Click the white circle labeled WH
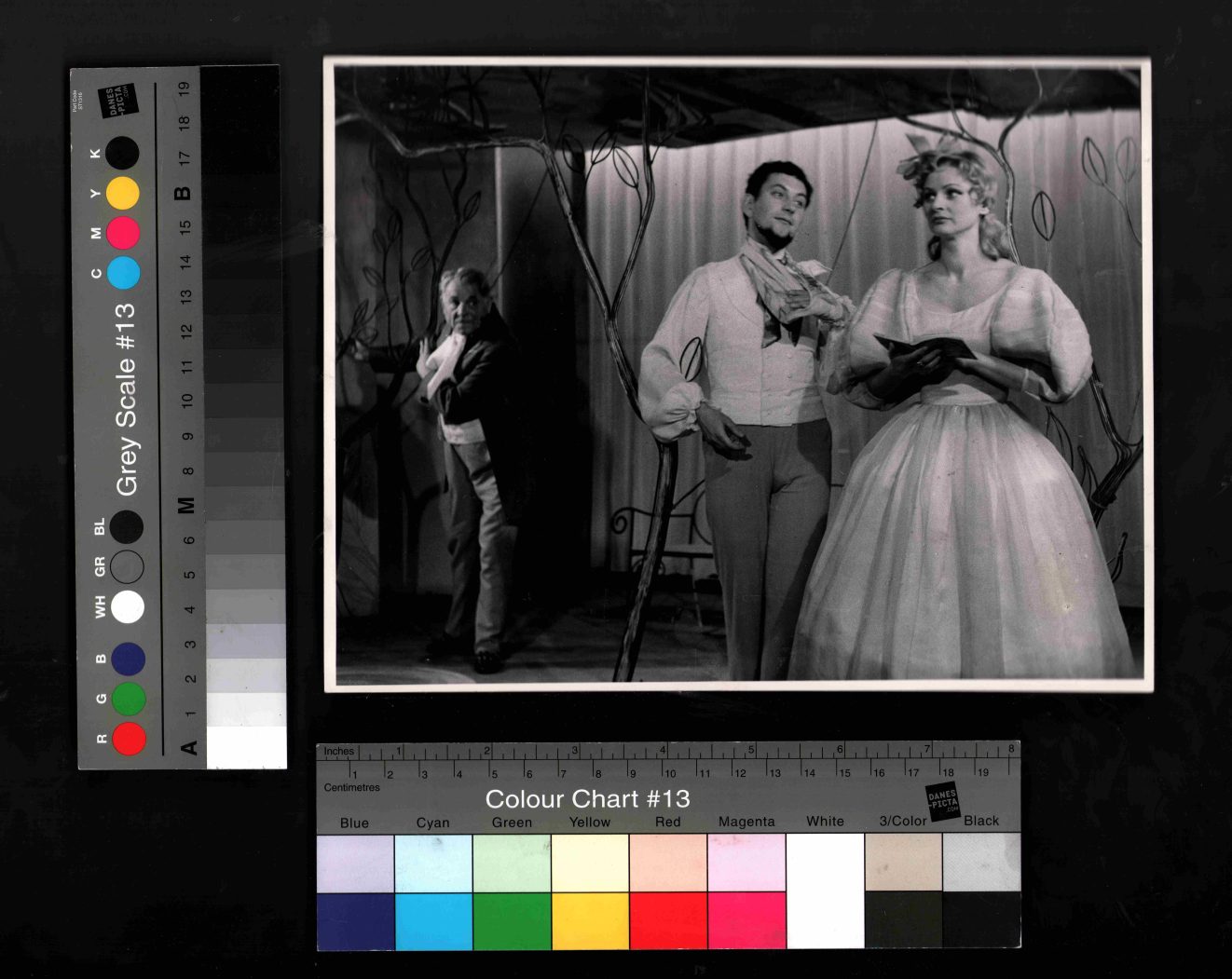This screenshot has height=979, width=1232. pos(128,606)
